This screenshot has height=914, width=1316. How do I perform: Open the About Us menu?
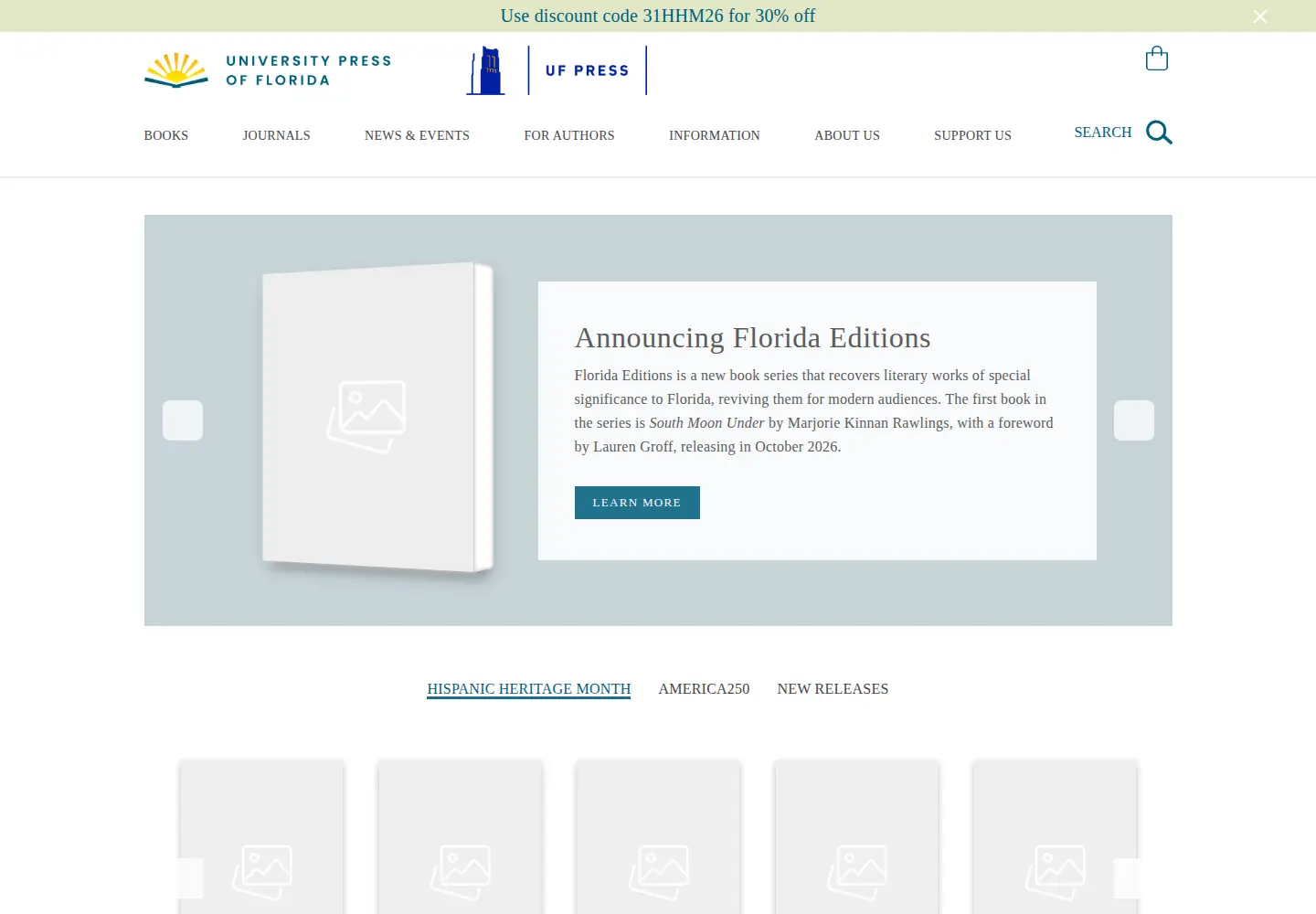847,135
